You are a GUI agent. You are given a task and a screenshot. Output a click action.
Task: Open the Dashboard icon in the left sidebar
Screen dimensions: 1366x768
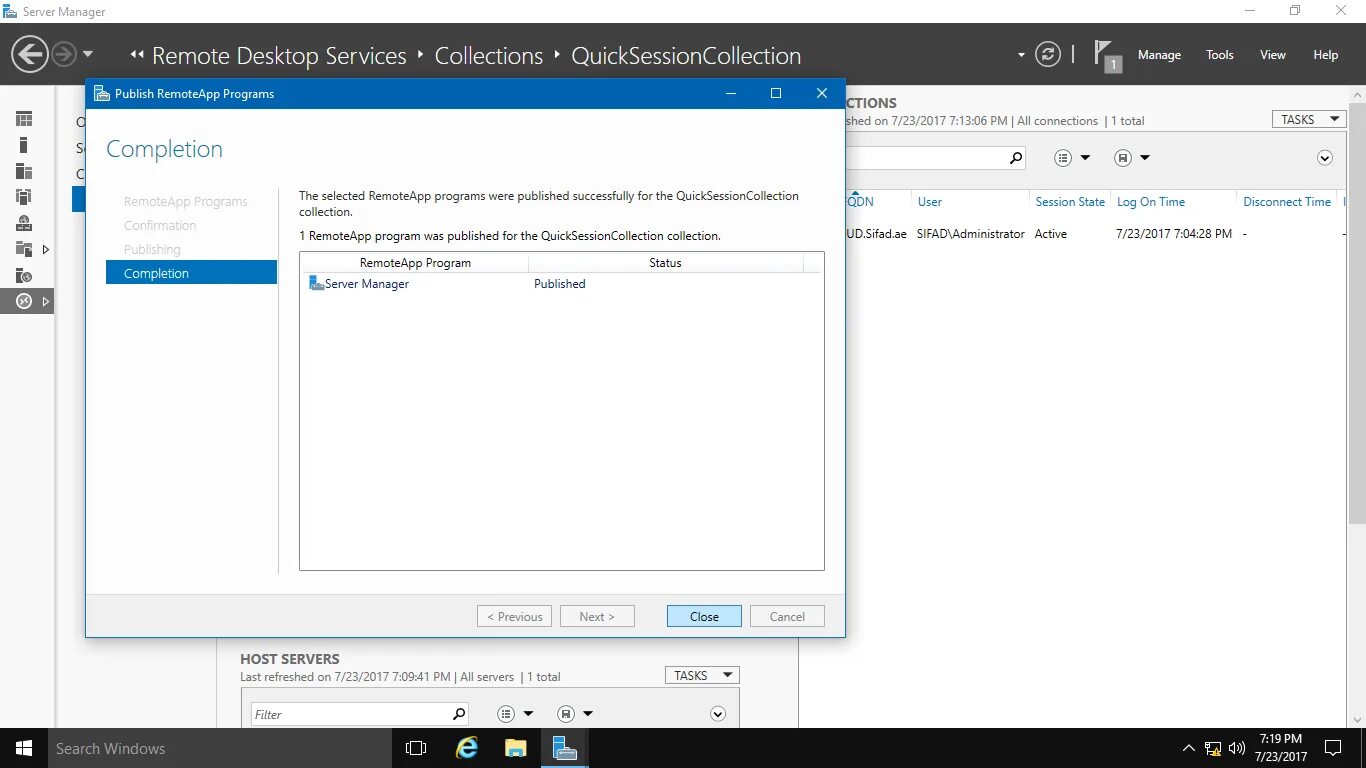tap(24, 119)
